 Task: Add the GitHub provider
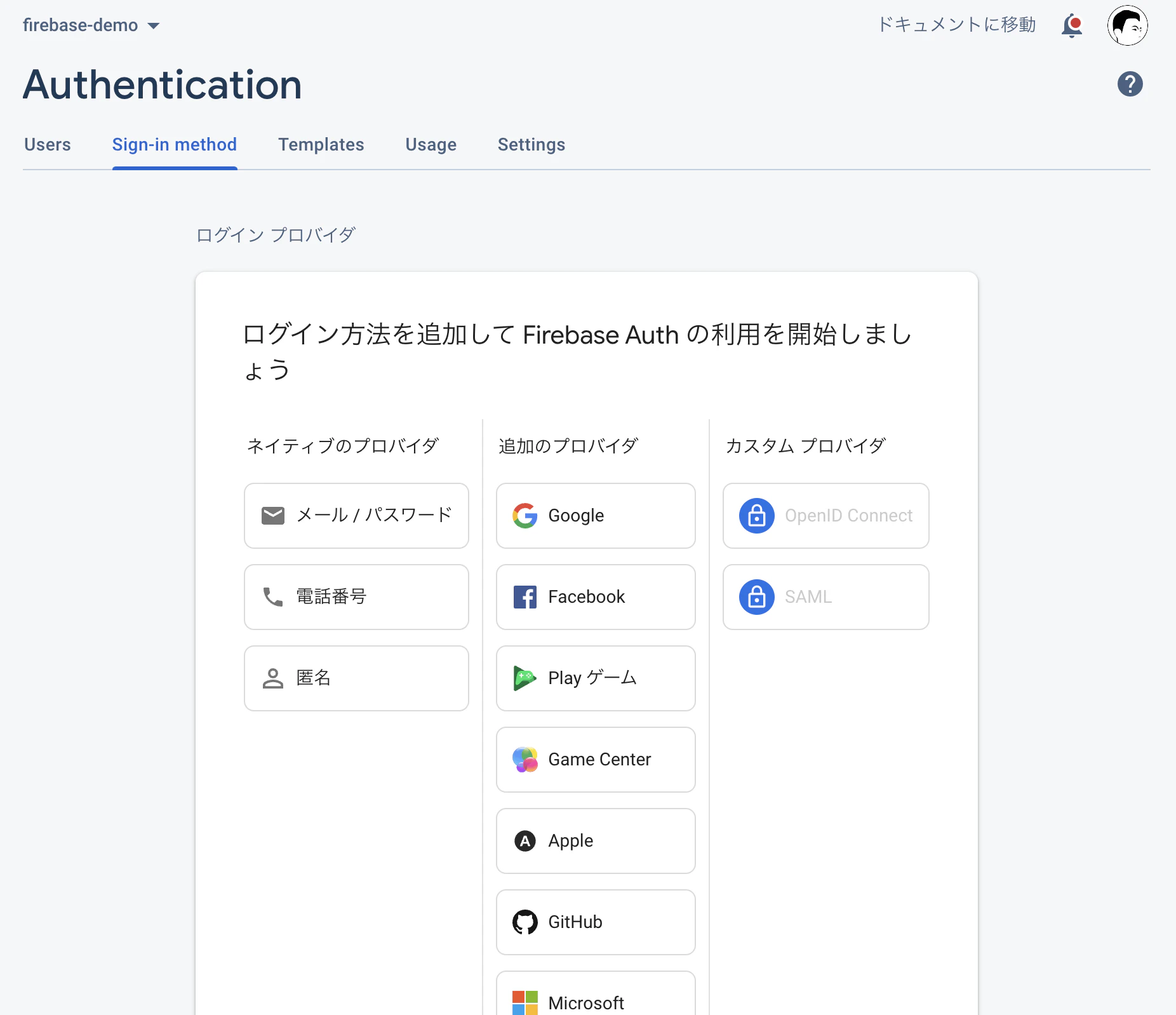point(596,922)
